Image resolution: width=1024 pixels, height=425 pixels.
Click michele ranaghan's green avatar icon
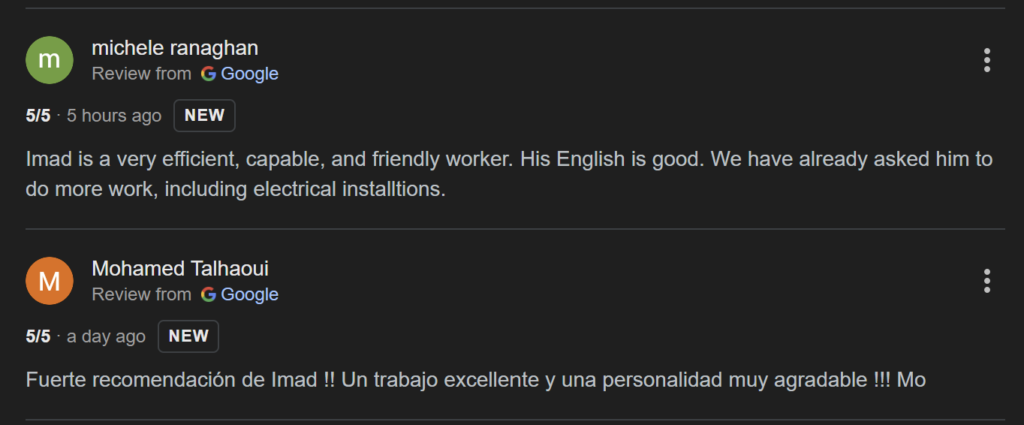[49, 61]
